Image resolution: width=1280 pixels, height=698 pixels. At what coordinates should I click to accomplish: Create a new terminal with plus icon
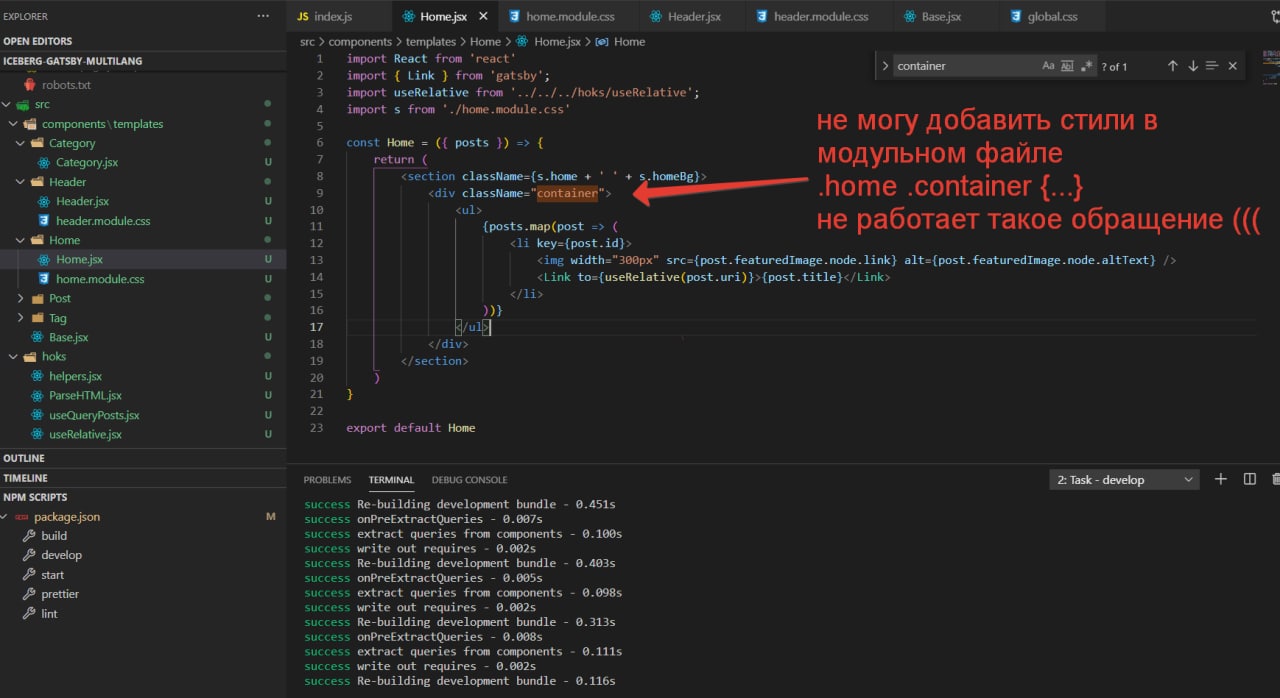tap(1220, 480)
